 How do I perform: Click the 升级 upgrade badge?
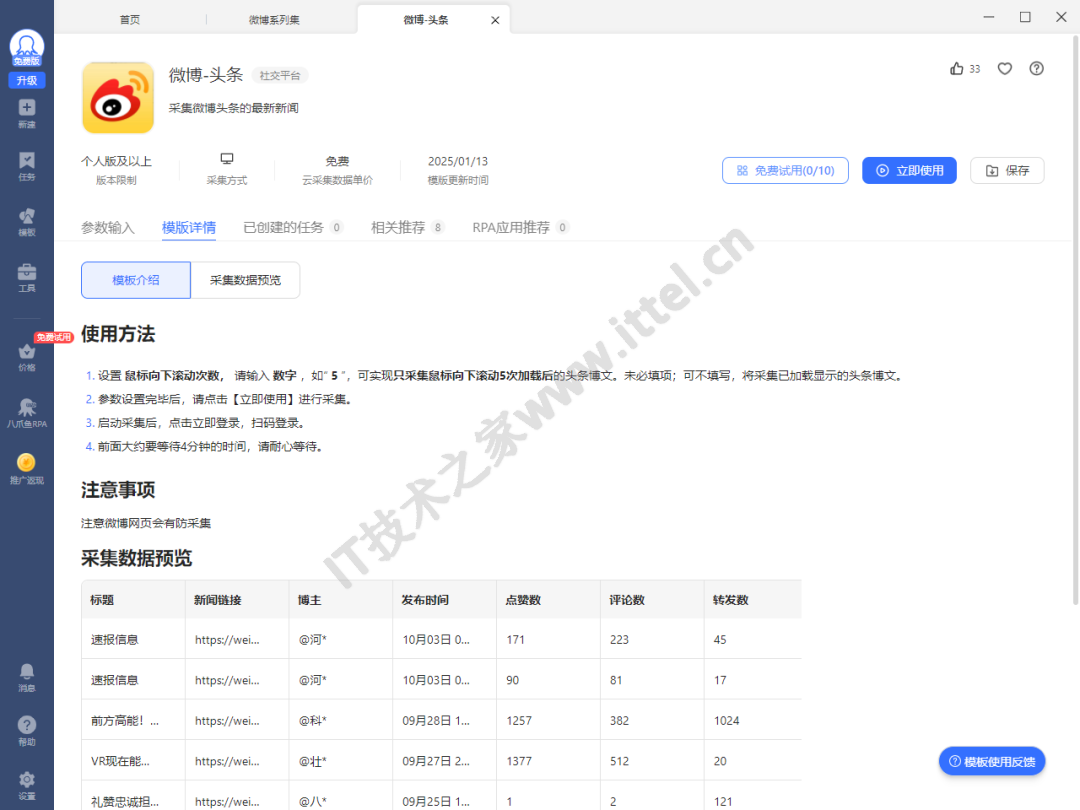pos(27,80)
